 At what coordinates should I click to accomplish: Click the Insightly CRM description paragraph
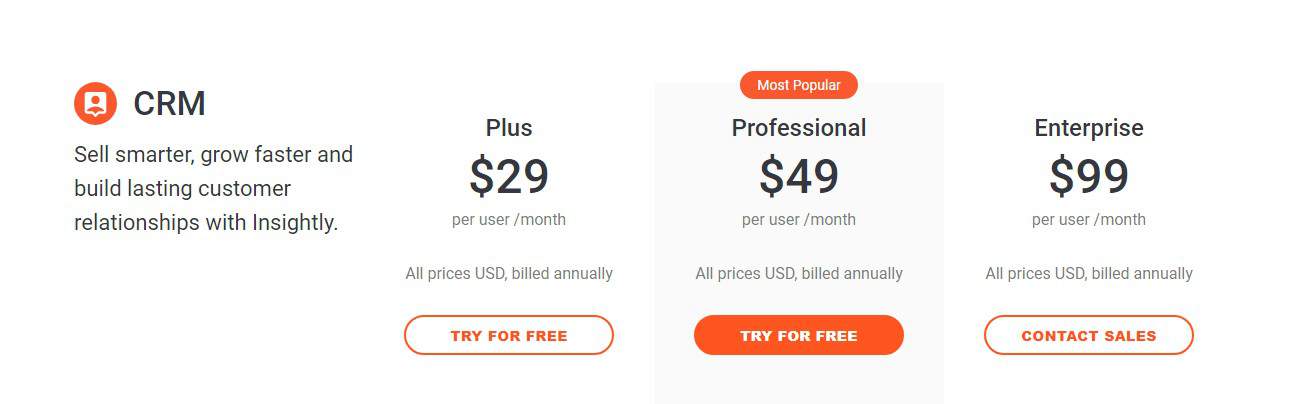(x=214, y=189)
